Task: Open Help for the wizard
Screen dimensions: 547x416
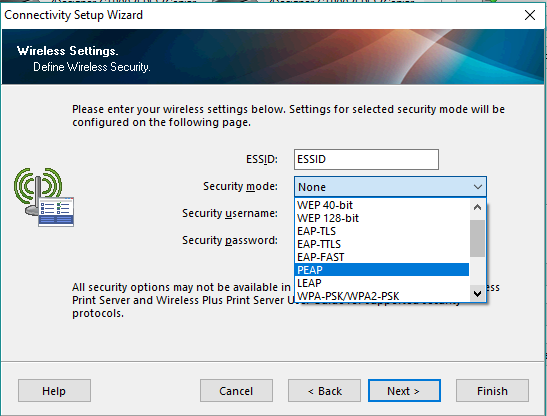Action: click(x=54, y=391)
